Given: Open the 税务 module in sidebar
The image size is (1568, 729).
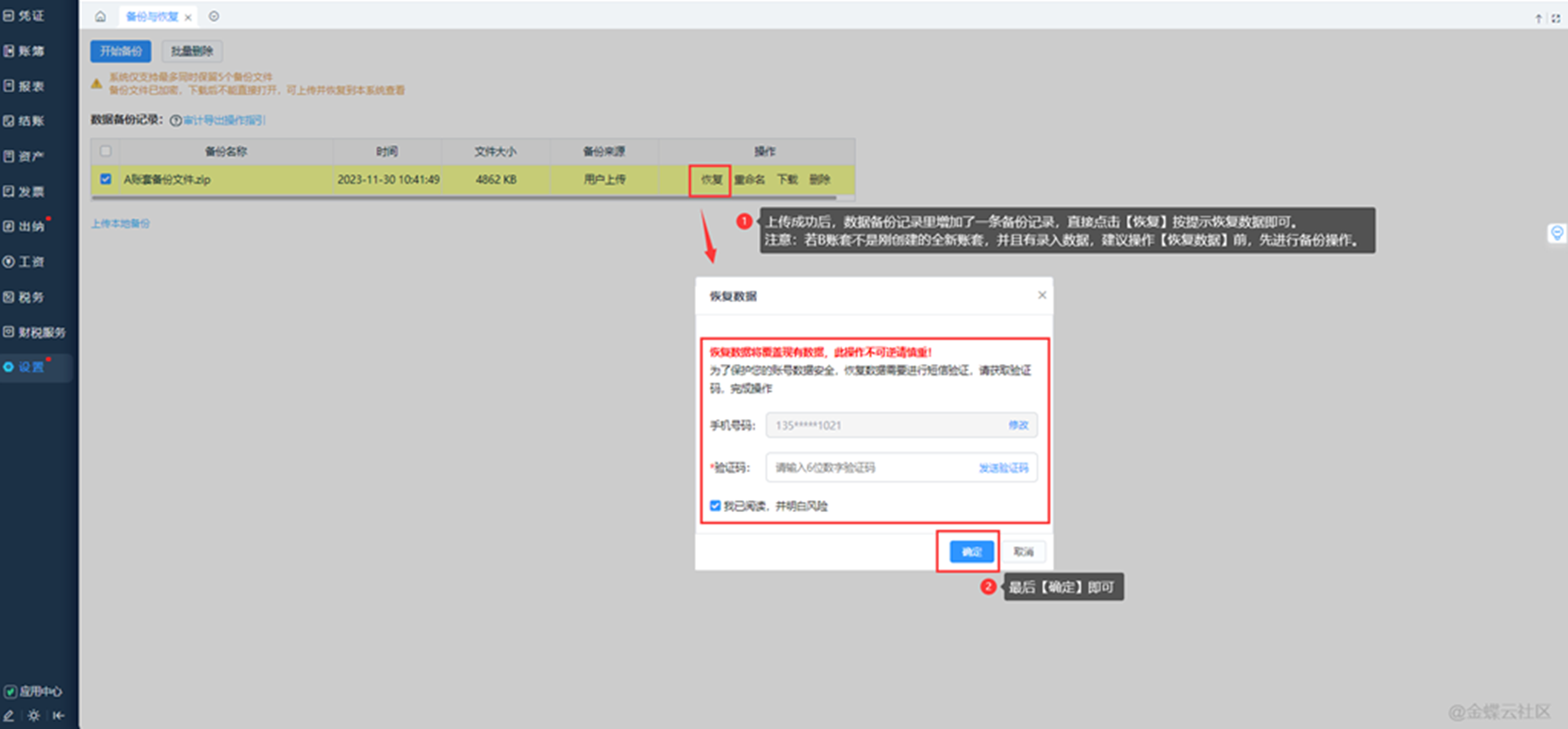Looking at the screenshot, I should [x=24, y=297].
